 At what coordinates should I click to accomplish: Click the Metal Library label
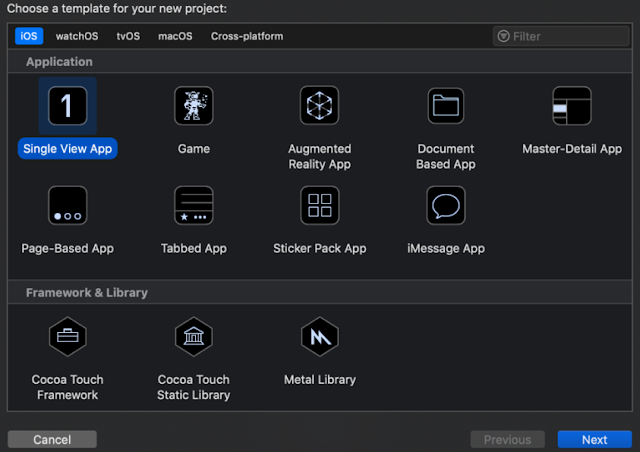pos(320,380)
